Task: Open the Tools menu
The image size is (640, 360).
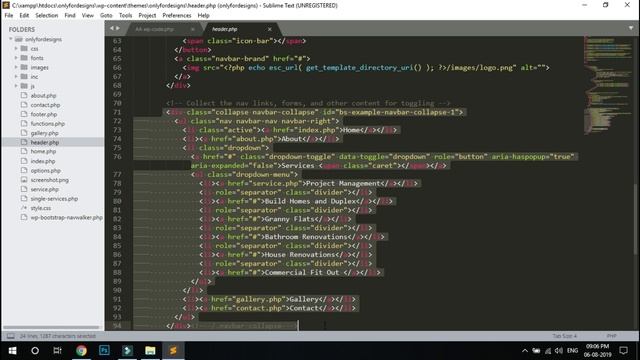Action: point(125,16)
